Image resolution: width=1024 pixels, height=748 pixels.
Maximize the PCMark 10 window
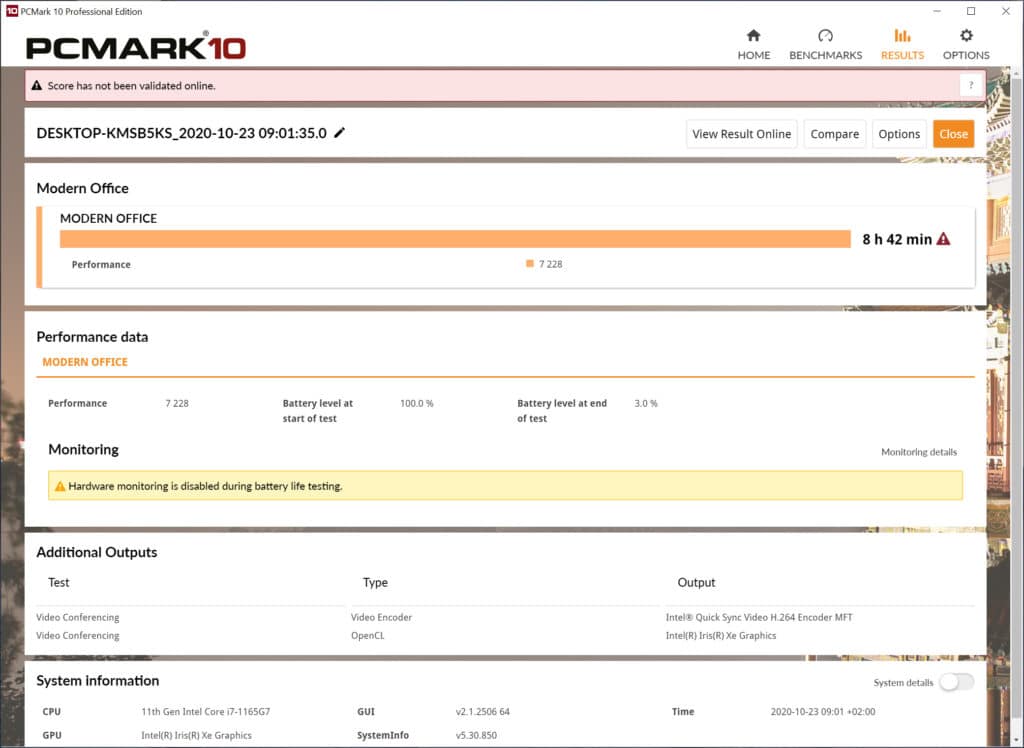coord(971,11)
